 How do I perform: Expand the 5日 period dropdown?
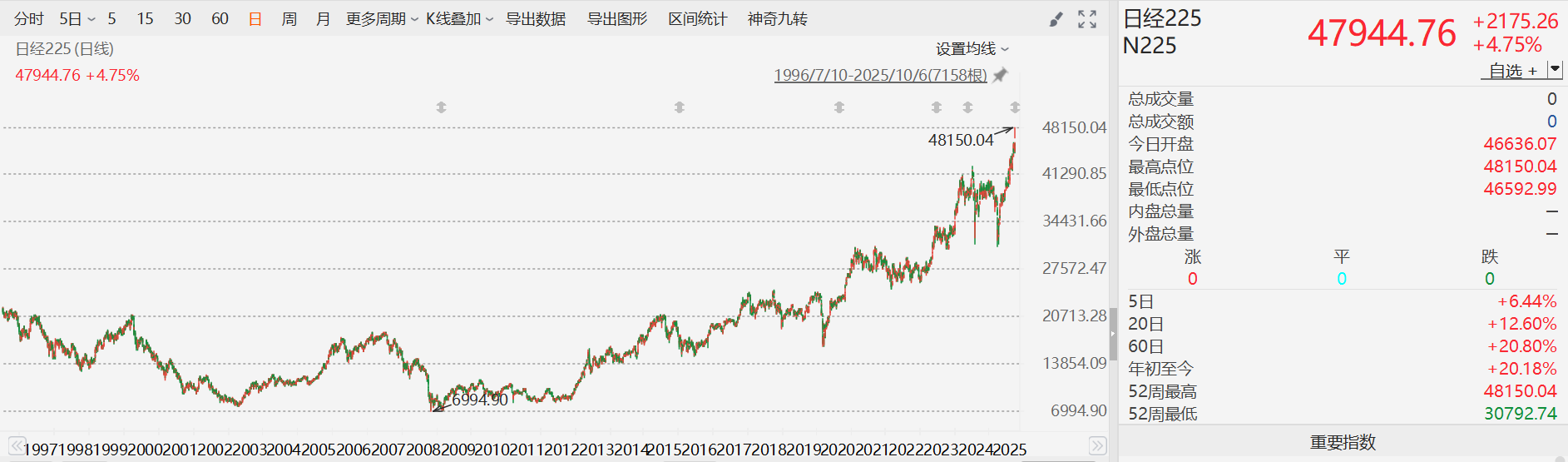point(92,19)
